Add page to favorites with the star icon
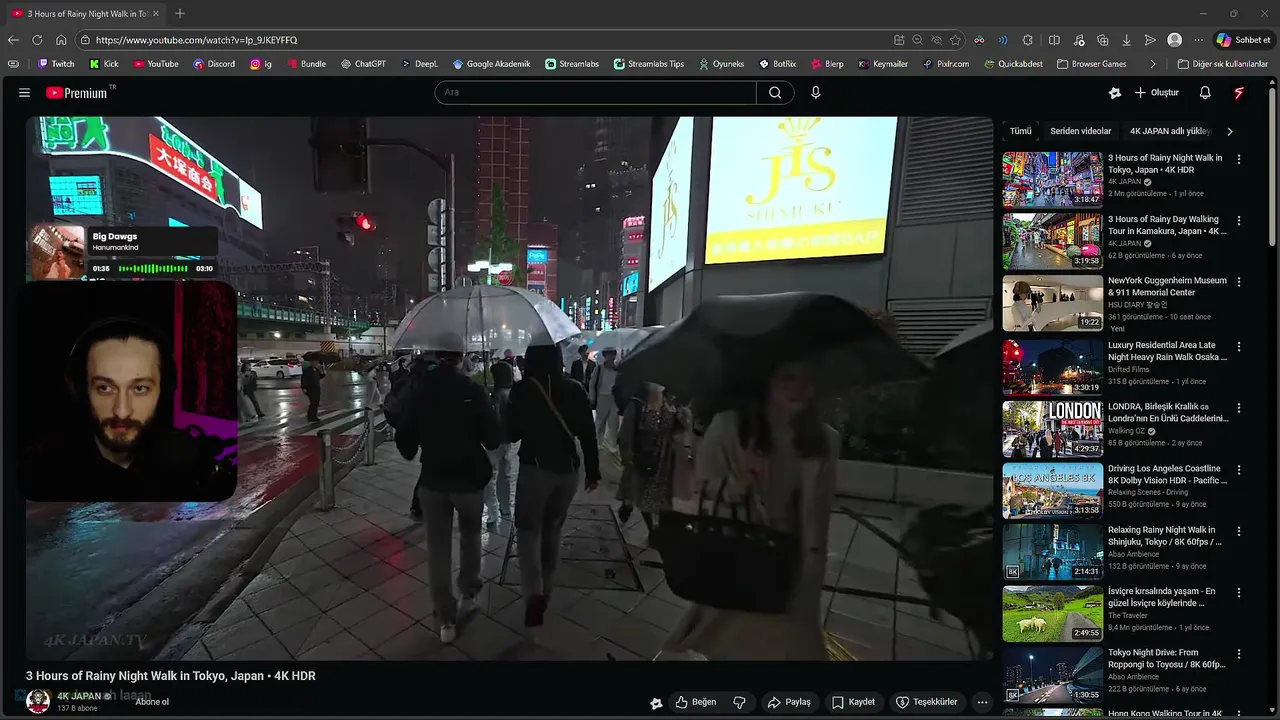The height and width of the screenshot is (720, 1280). 955,40
